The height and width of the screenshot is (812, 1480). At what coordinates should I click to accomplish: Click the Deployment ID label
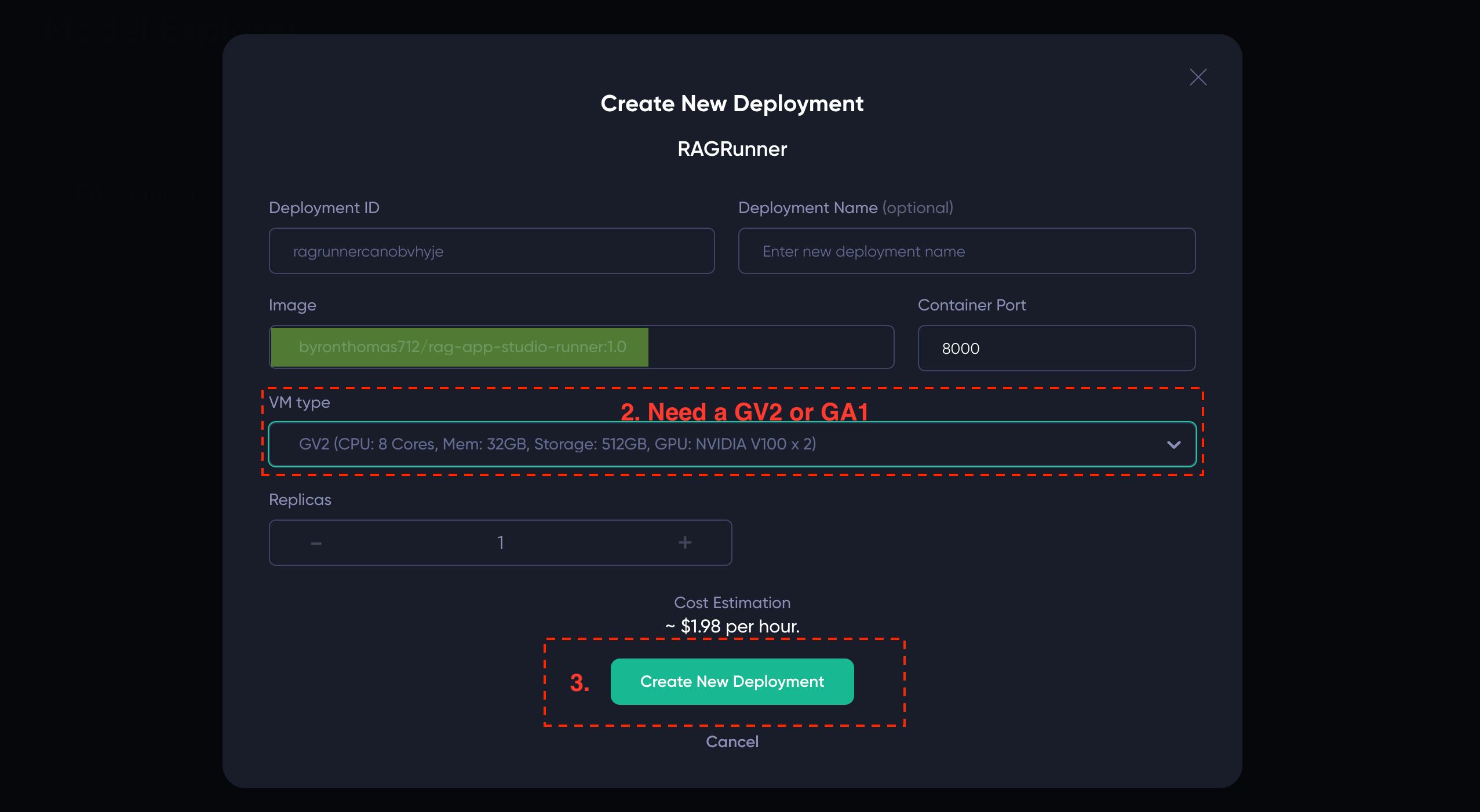pos(323,207)
